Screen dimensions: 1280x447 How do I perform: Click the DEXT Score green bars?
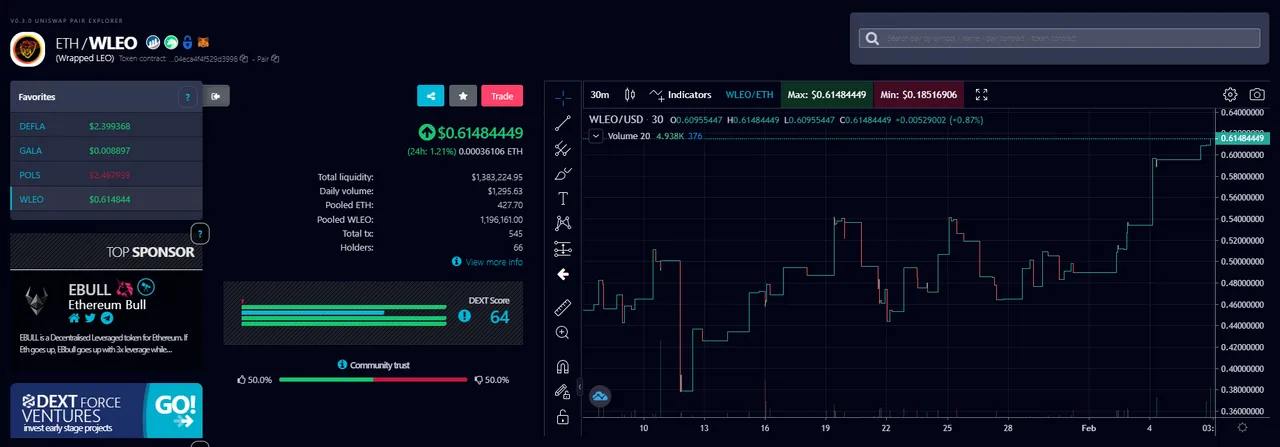pos(344,315)
